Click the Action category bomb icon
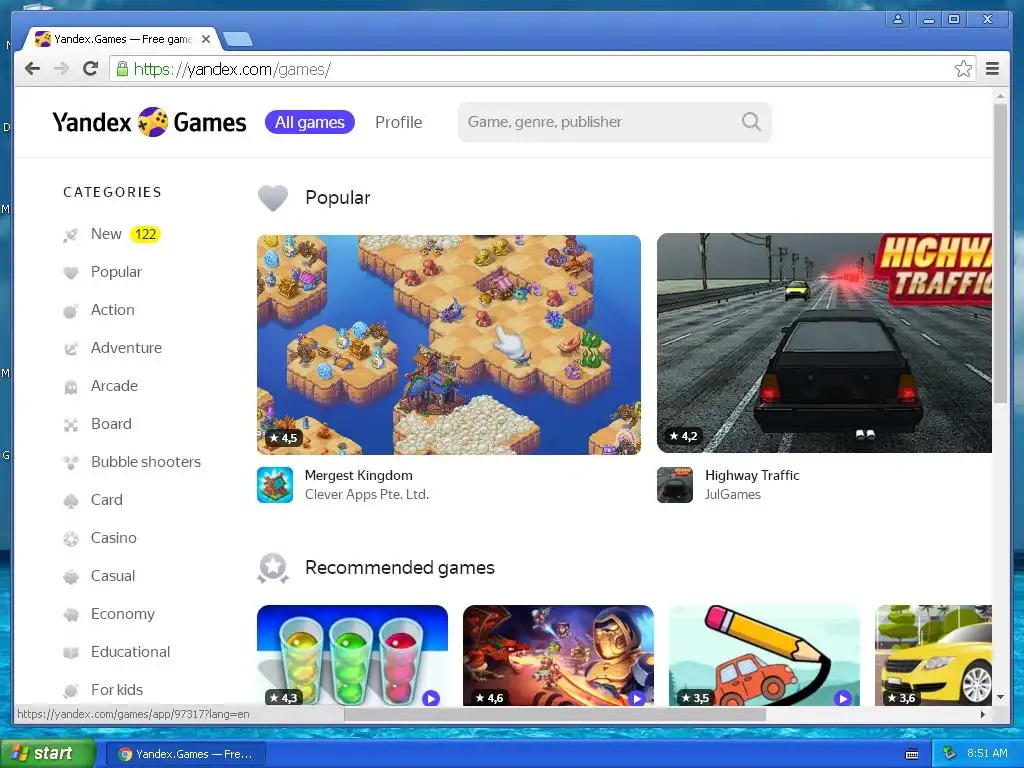Screen dimensions: 1024x768 pyautogui.click(x=71, y=310)
